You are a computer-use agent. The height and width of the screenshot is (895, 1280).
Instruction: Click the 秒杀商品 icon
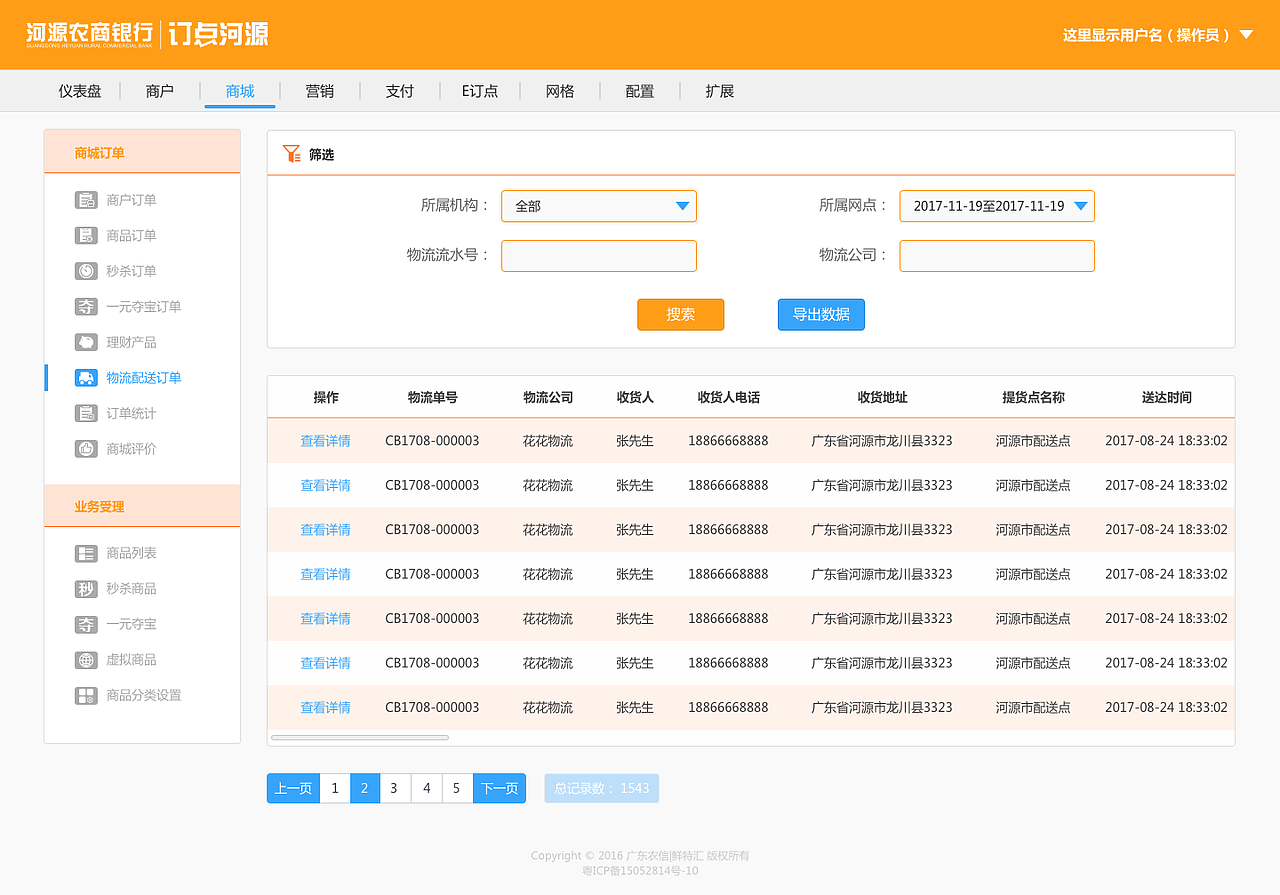click(x=86, y=589)
